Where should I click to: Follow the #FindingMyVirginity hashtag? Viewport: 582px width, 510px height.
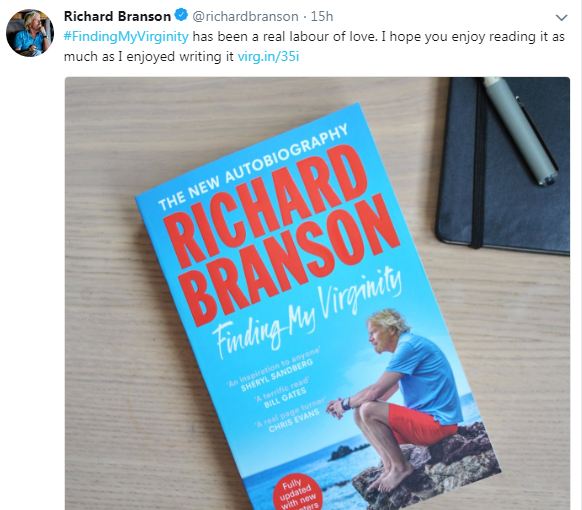(x=126, y=37)
